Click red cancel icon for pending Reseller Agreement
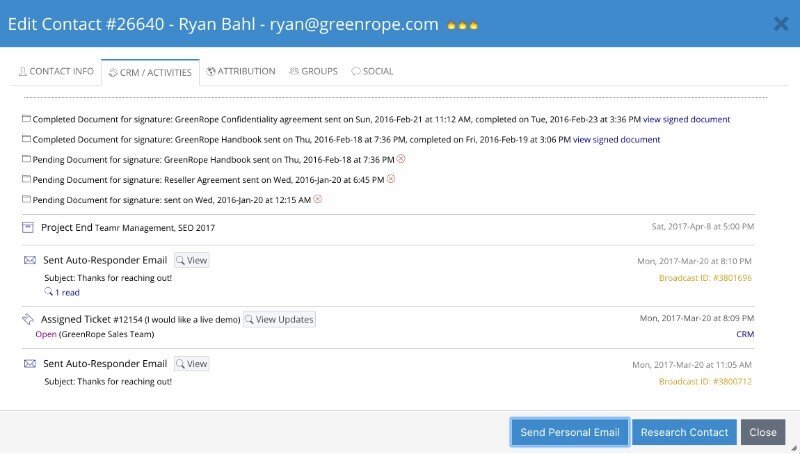This screenshot has width=800, height=454. [x=391, y=179]
